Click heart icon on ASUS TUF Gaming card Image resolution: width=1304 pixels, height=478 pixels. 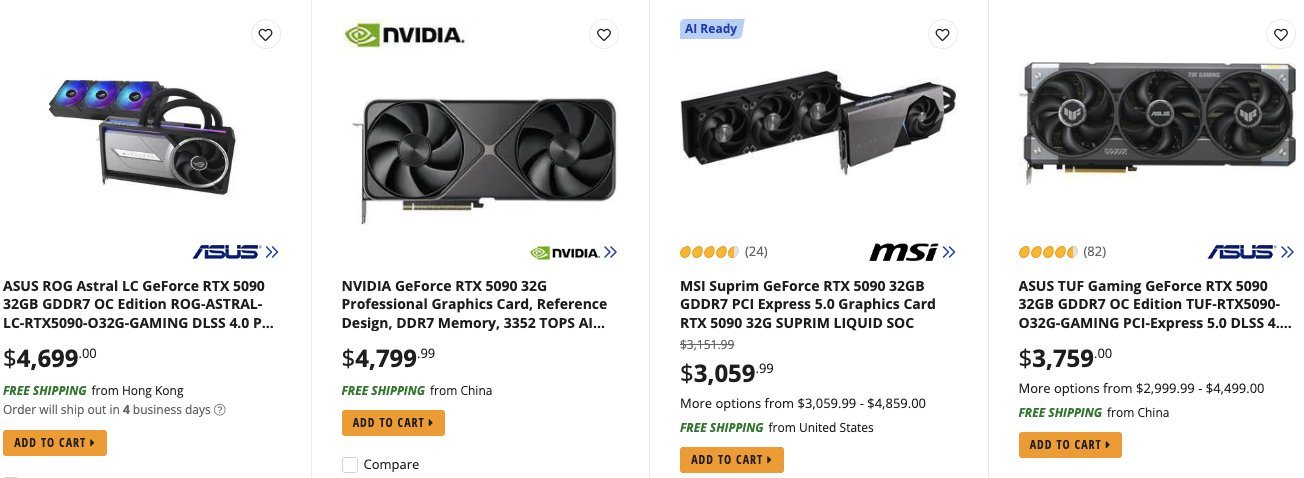1280,35
